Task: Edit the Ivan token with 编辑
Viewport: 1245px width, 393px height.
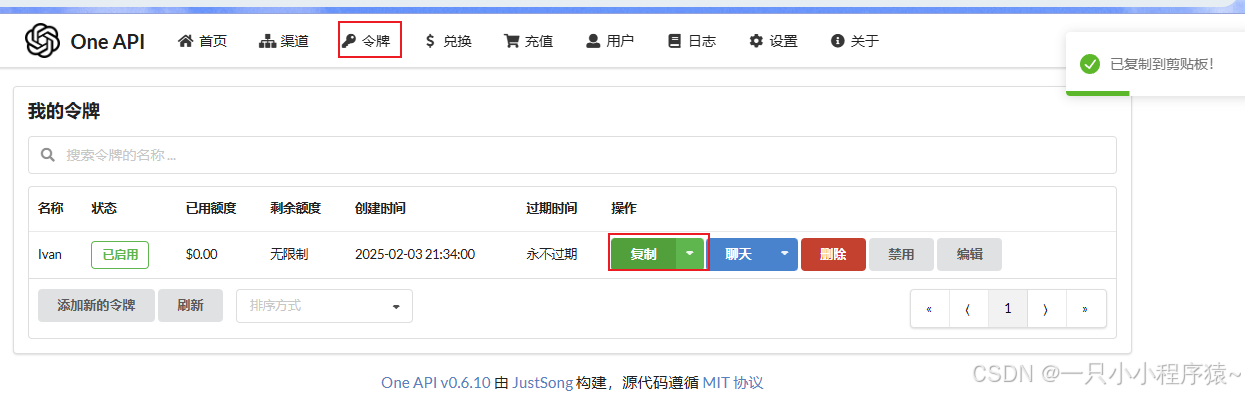Action: tap(969, 254)
